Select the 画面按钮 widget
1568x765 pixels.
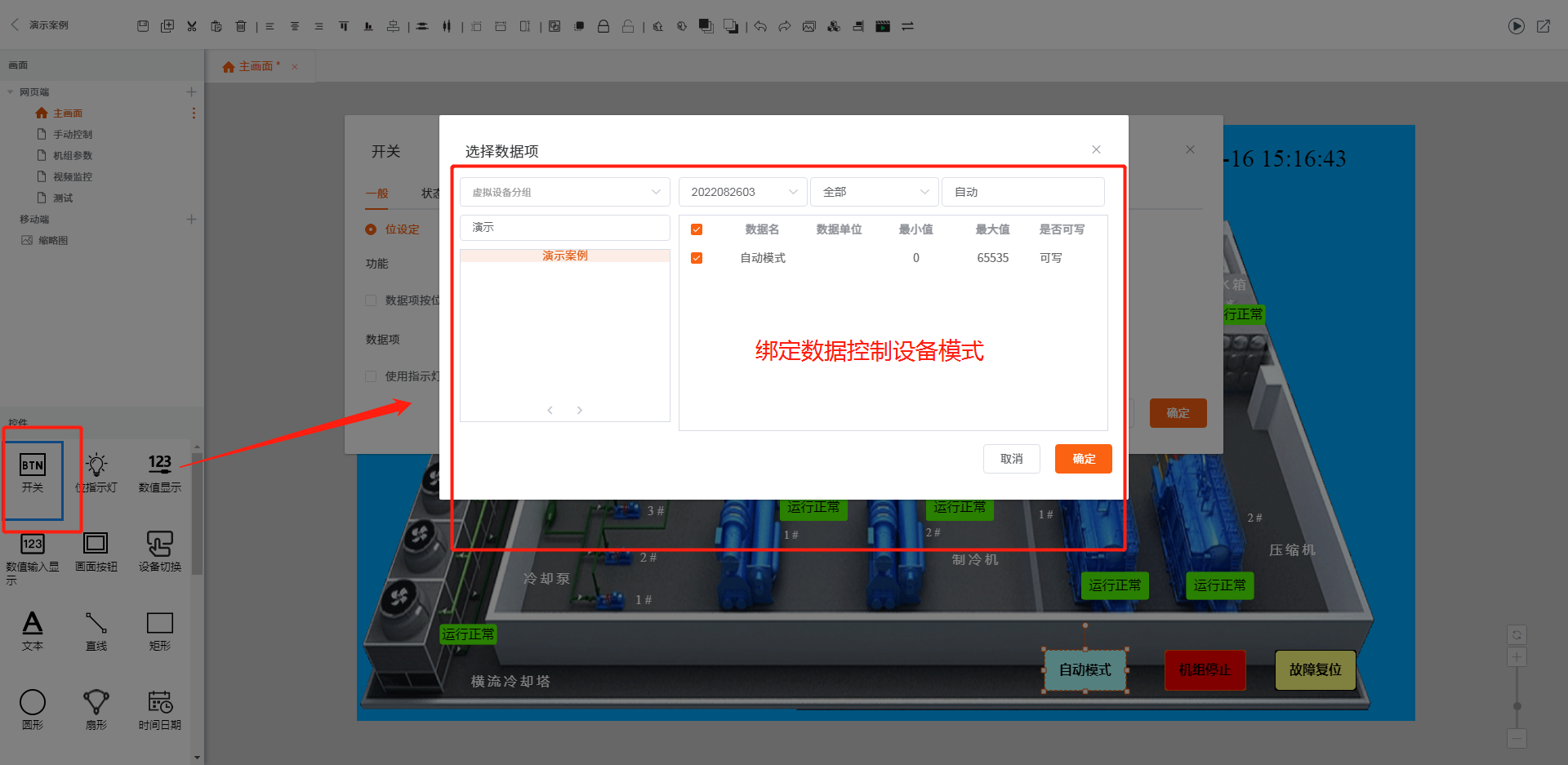96,552
